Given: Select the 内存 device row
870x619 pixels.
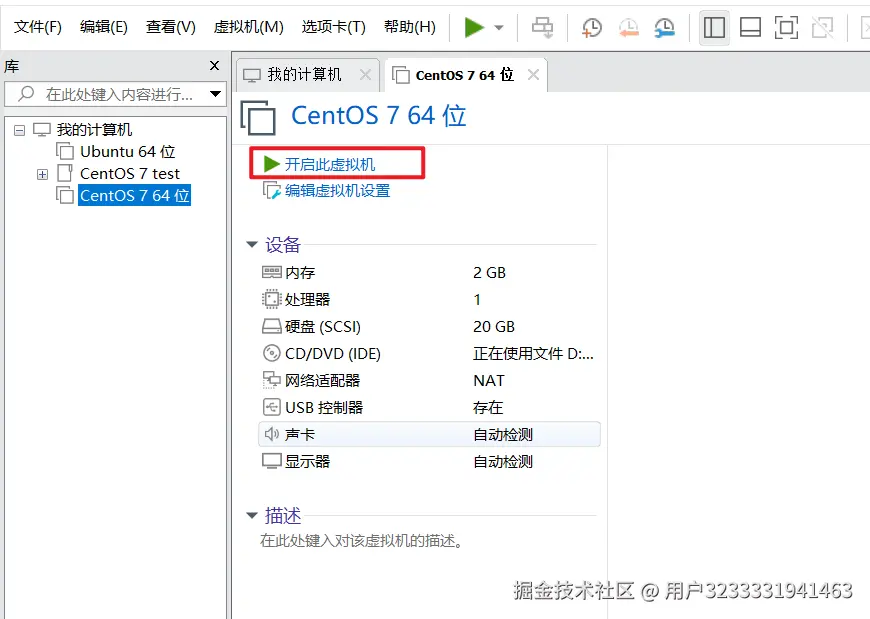Looking at the screenshot, I should (x=429, y=272).
